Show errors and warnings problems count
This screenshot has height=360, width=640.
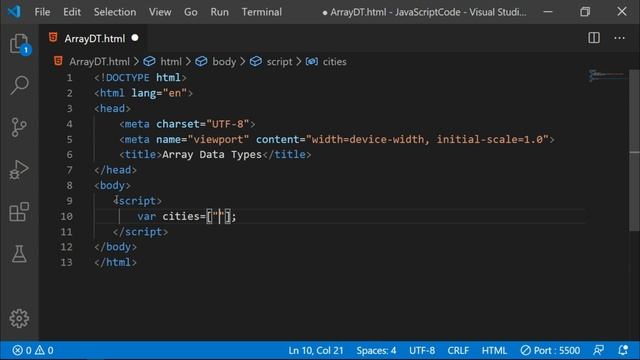coord(33,350)
